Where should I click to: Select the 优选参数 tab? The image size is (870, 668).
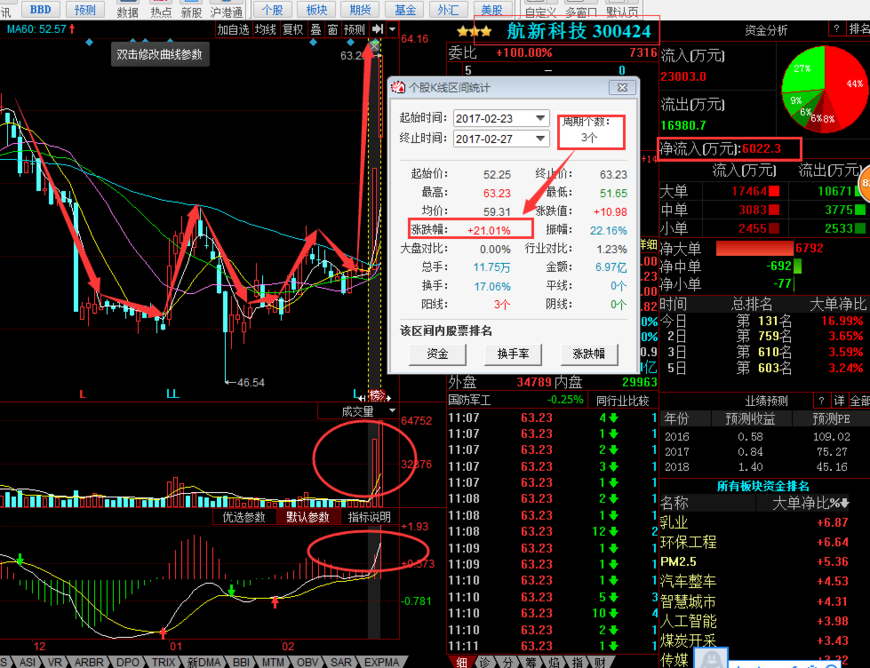pos(244,517)
